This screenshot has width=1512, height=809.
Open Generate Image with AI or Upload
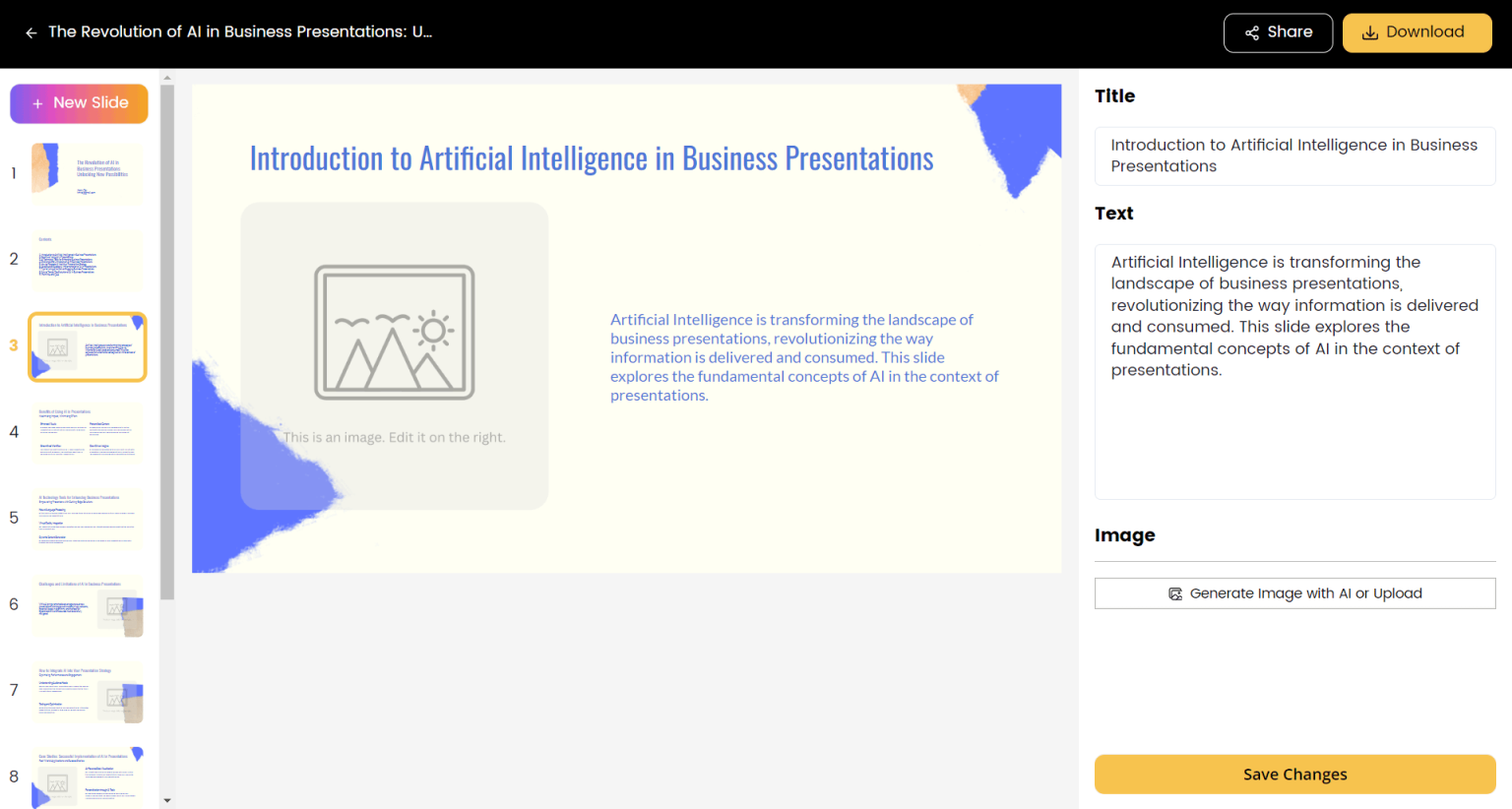pyautogui.click(x=1294, y=593)
